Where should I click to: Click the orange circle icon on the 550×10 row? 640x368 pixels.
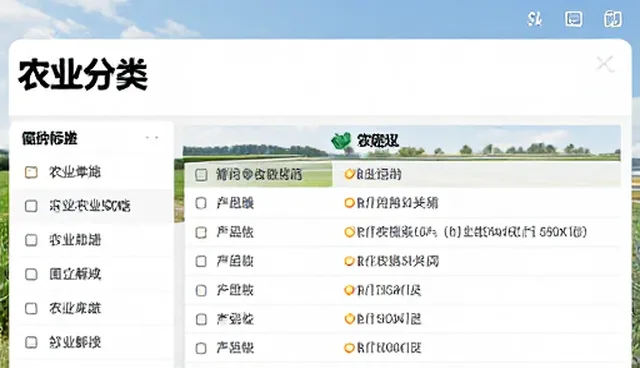[349, 232]
